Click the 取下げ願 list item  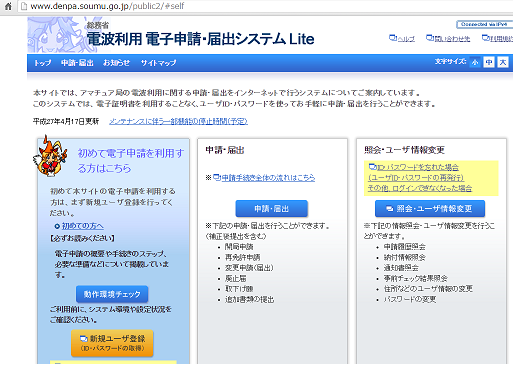click(239, 289)
